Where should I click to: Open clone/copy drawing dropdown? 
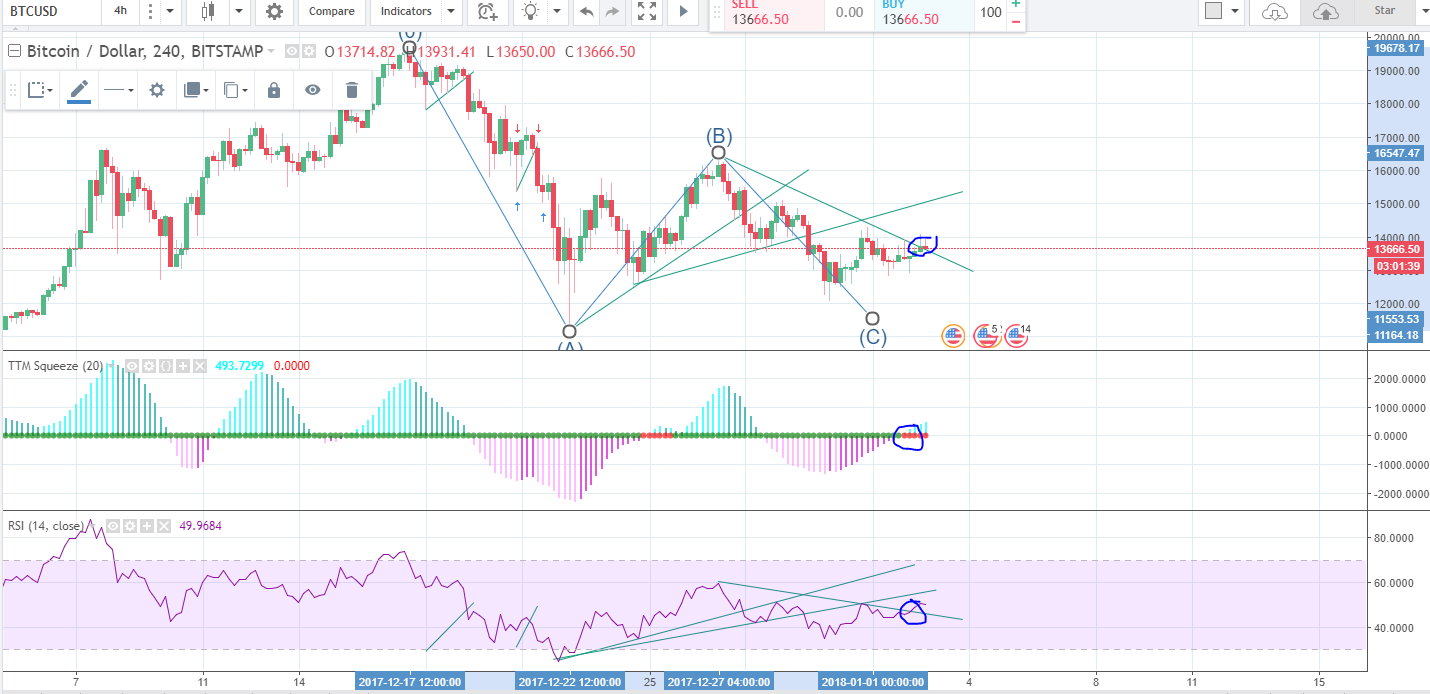point(235,90)
